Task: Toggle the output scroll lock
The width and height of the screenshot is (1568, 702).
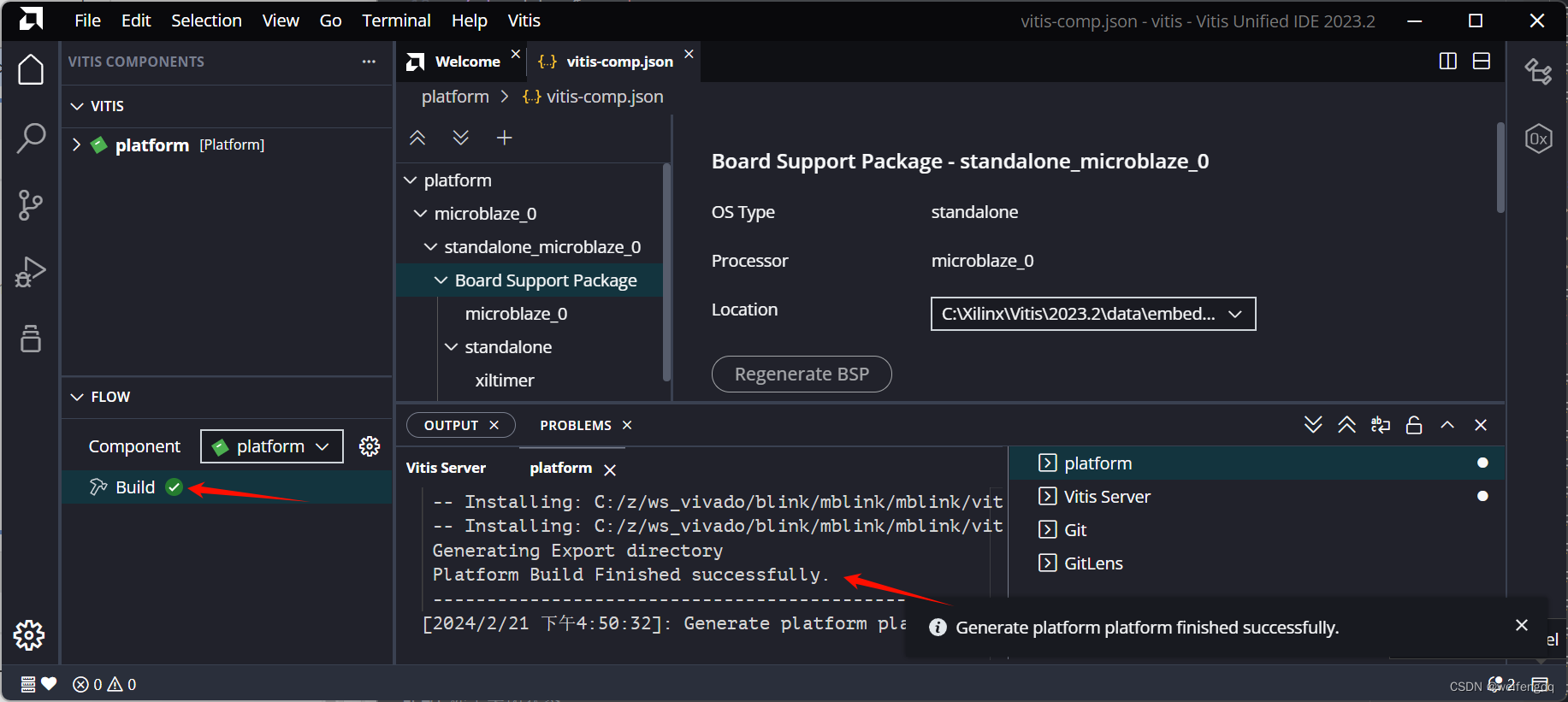Action: [x=1414, y=425]
